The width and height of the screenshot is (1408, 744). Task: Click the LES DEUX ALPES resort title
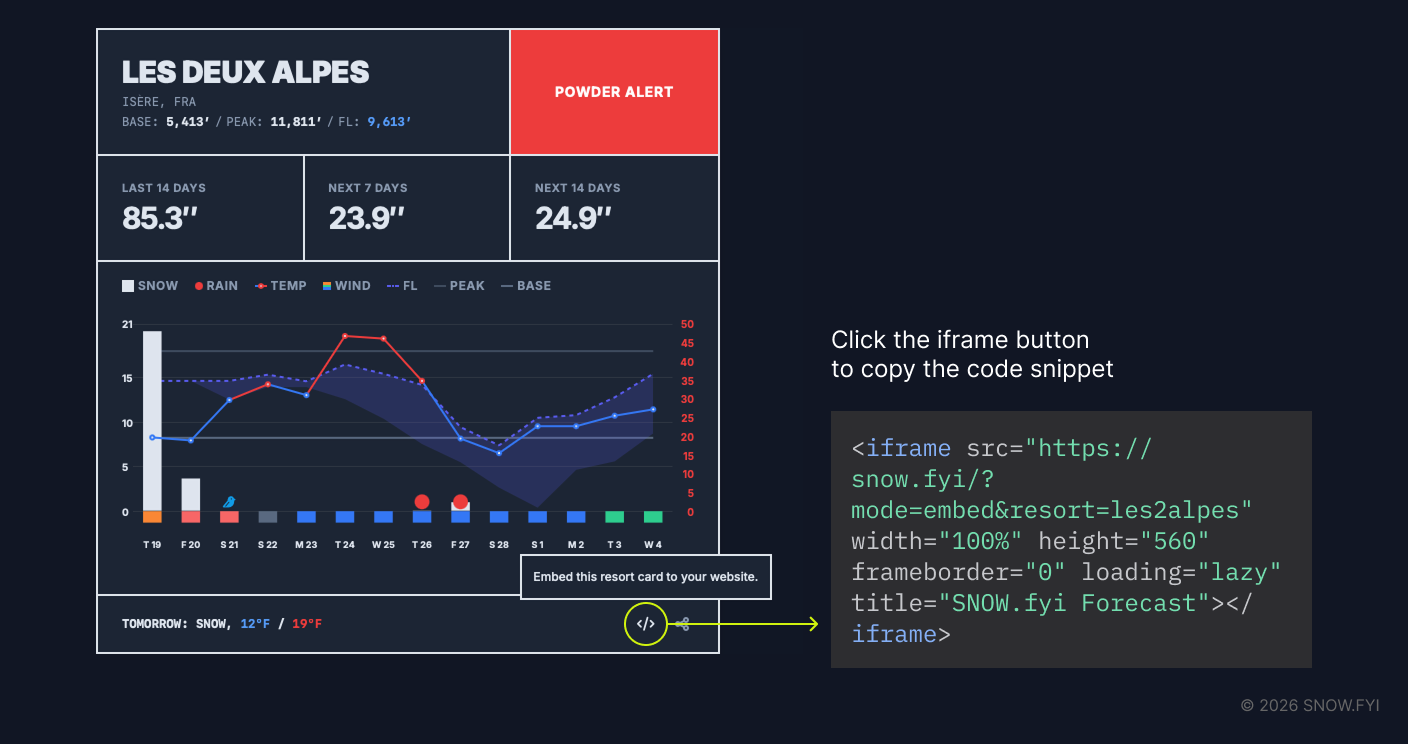click(246, 72)
